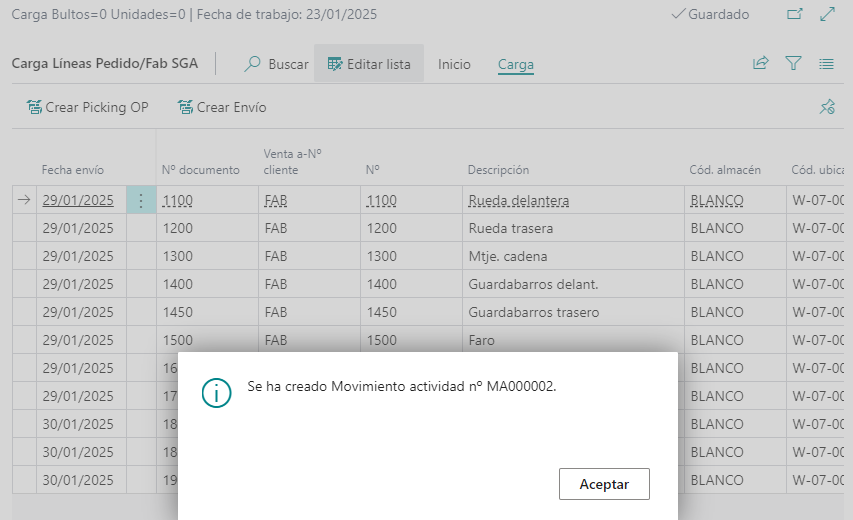The image size is (853, 520).
Task: Open the Inicio menu tab
Action: pos(454,64)
